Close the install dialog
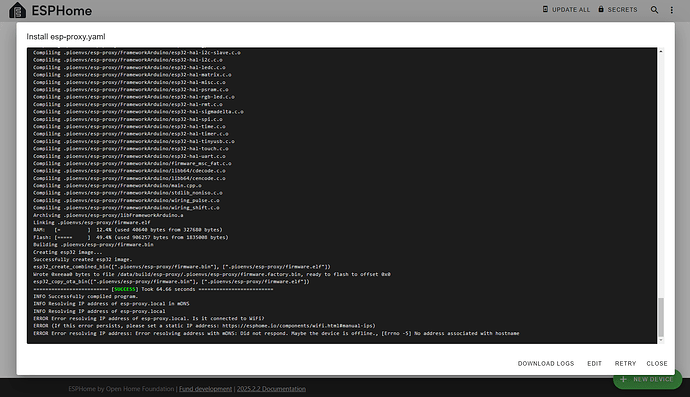Viewport: 690px width, 397px height. click(657, 364)
